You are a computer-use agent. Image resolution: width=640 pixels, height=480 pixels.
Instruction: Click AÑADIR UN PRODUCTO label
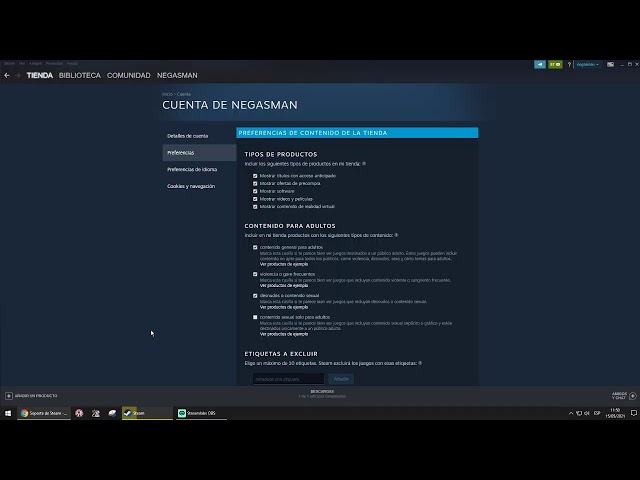pyautogui.click(x=36, y=396)
